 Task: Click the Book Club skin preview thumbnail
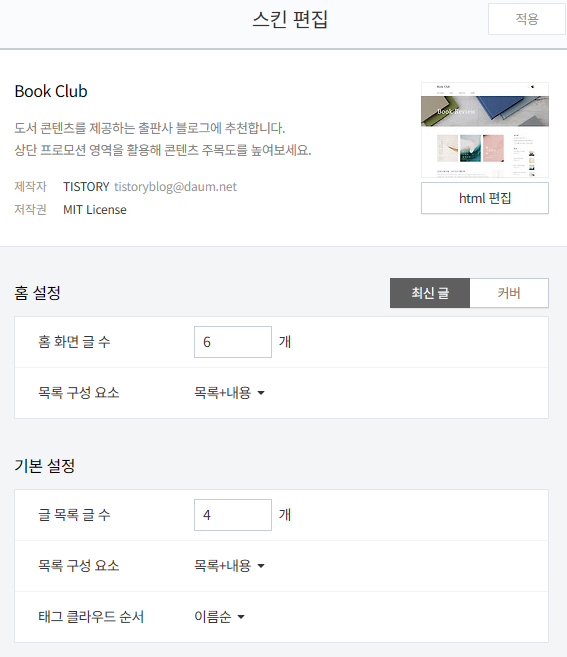(485, 130)
